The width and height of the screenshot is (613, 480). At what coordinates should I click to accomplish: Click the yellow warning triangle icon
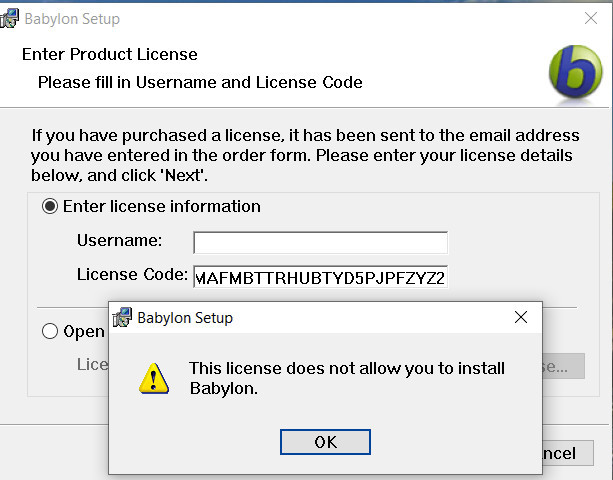[x=153, y=377]
